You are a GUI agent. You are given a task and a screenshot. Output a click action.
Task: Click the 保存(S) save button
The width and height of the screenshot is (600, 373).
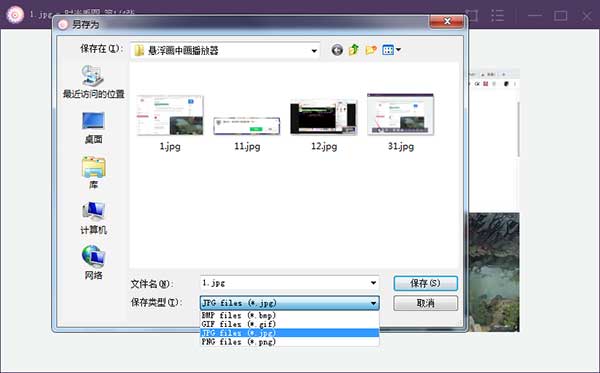point(426,283)
